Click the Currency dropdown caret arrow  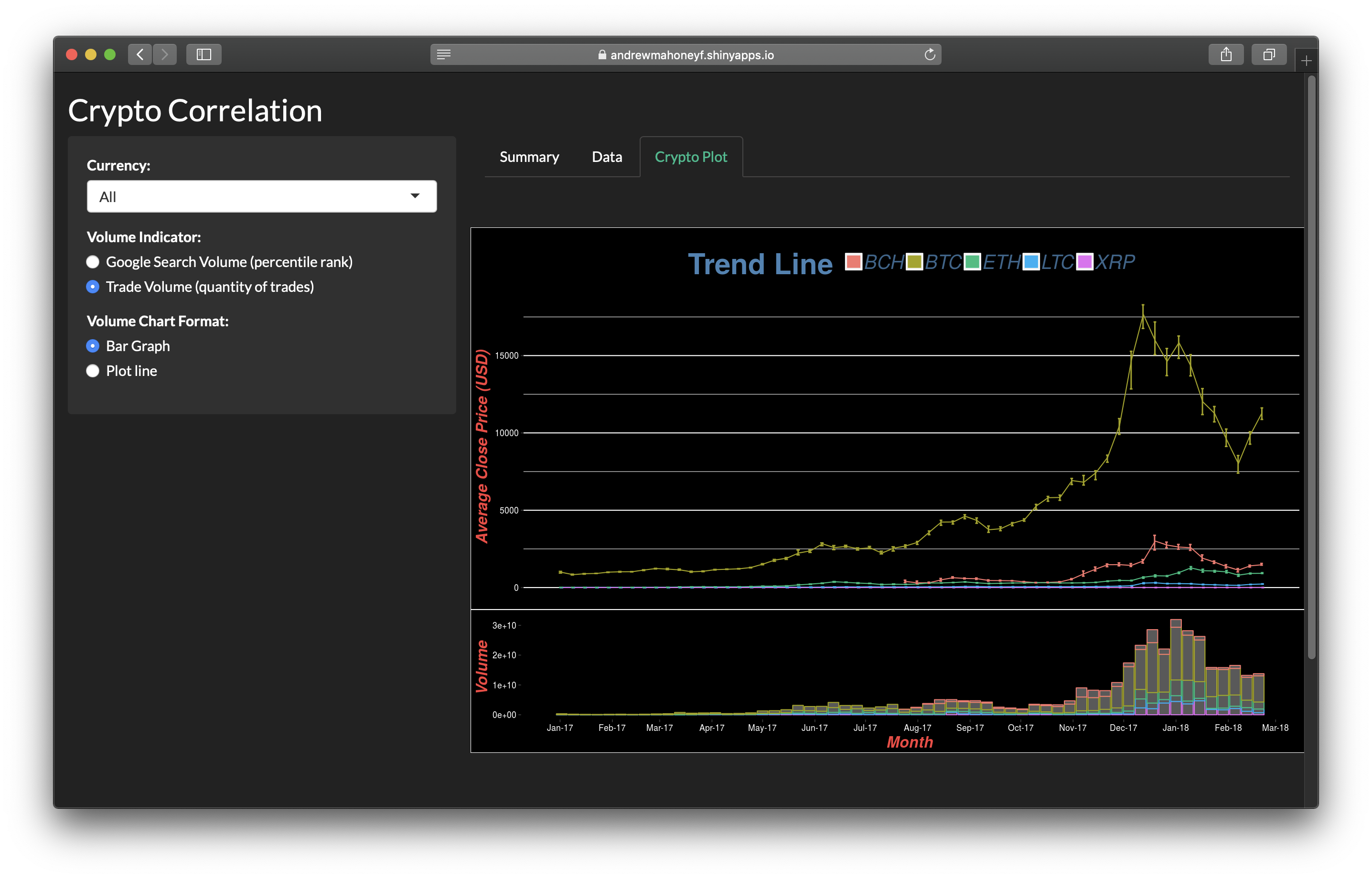[415, 196]
